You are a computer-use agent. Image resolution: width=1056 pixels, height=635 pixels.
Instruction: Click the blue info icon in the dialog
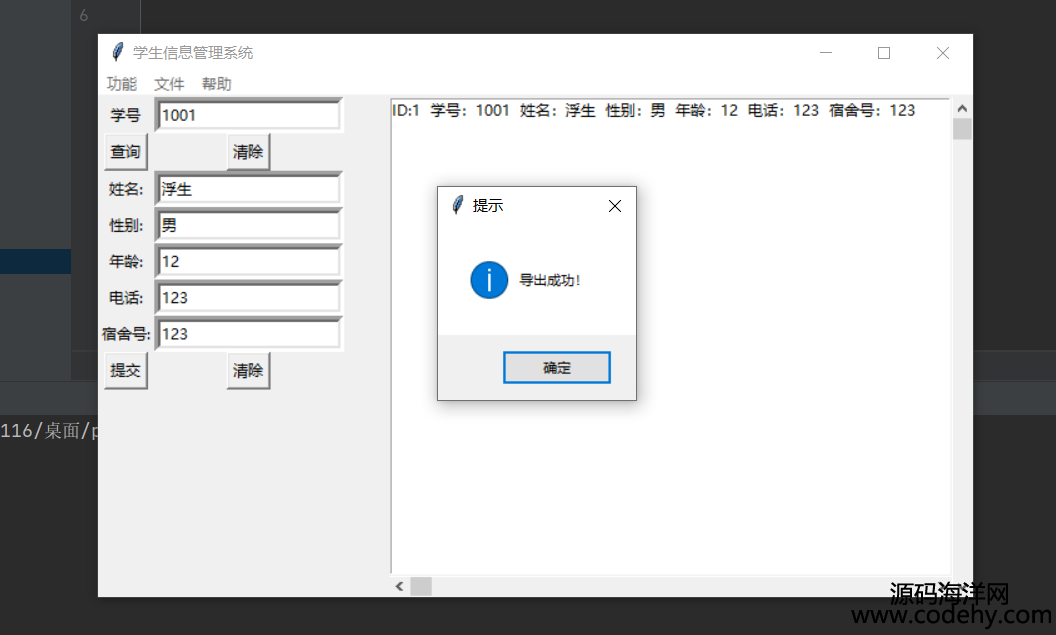point(489,280)
